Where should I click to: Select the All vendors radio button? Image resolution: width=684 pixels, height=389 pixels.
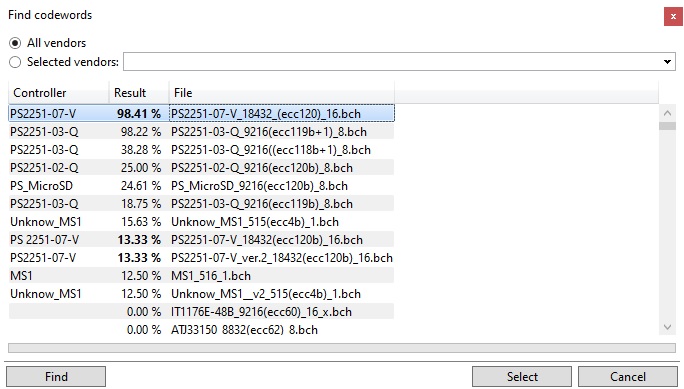pos(15,43)
